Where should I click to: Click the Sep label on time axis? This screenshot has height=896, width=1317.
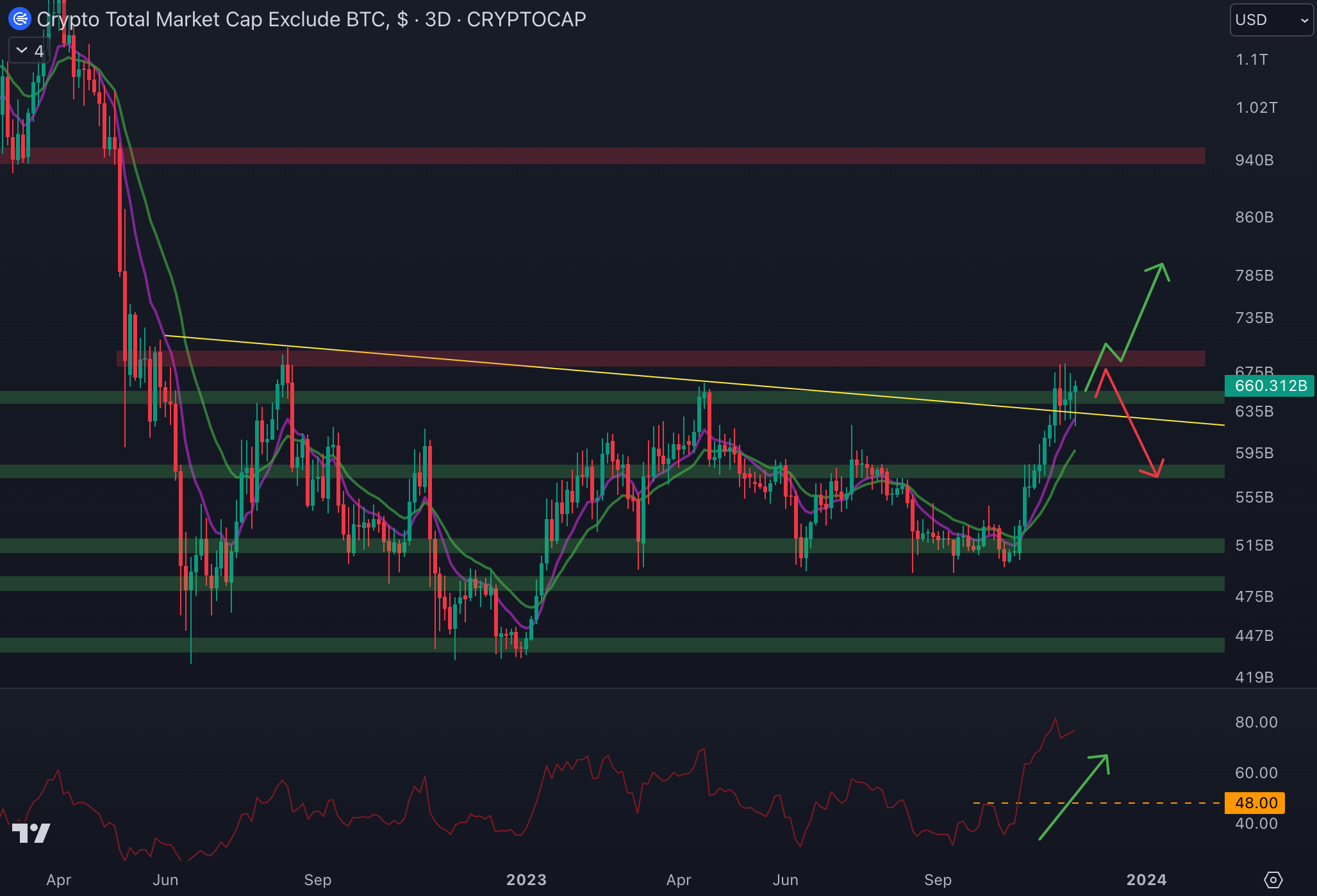tap(317, 879)
